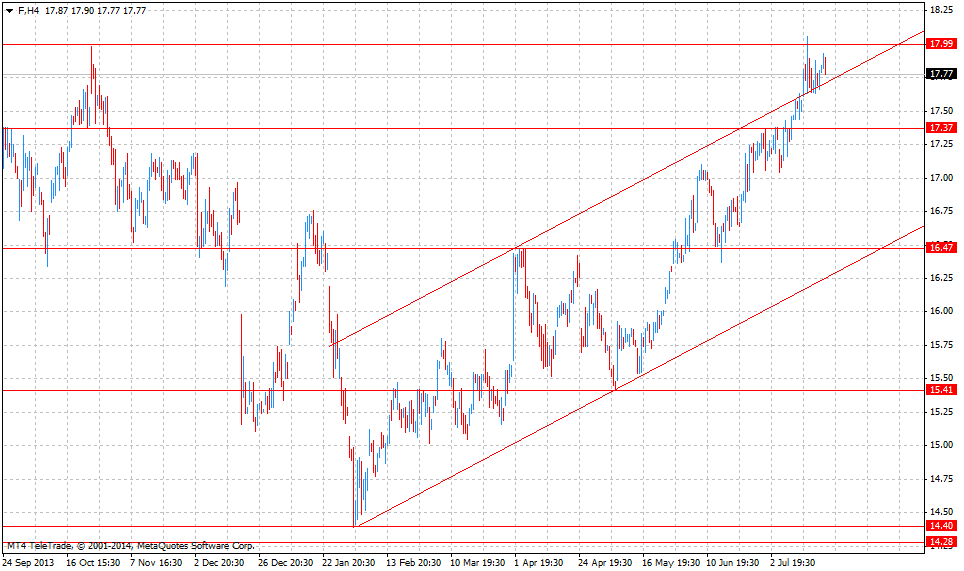Image resolution: width=964 pixels, height=571 pixels.
Task: Select the 17.37 red price level label
Action: [941, 128]
